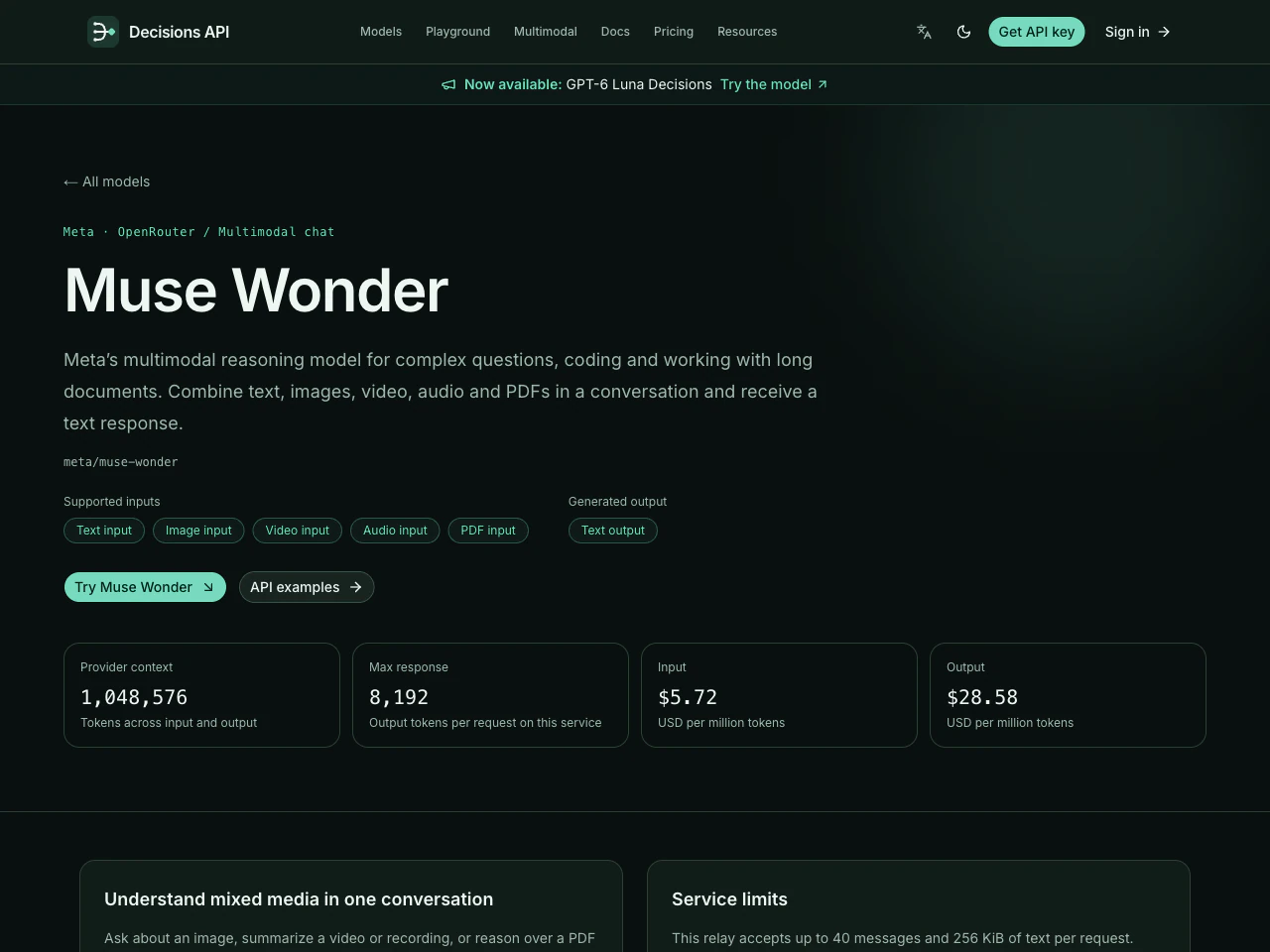Screen dimensions: 1270x952
Task: Go back to All models
Action: click(107, 181)
